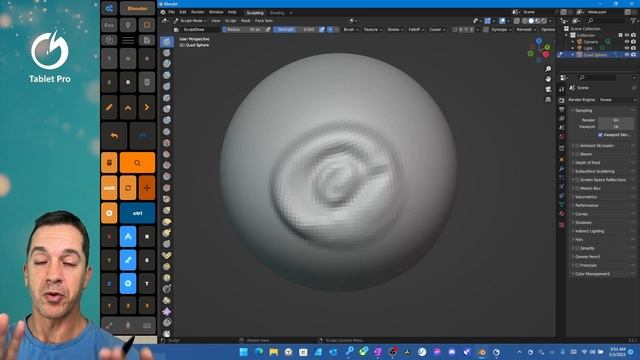Open Edit menu
This screenshot has width=640, height=360.
point(183,12)
